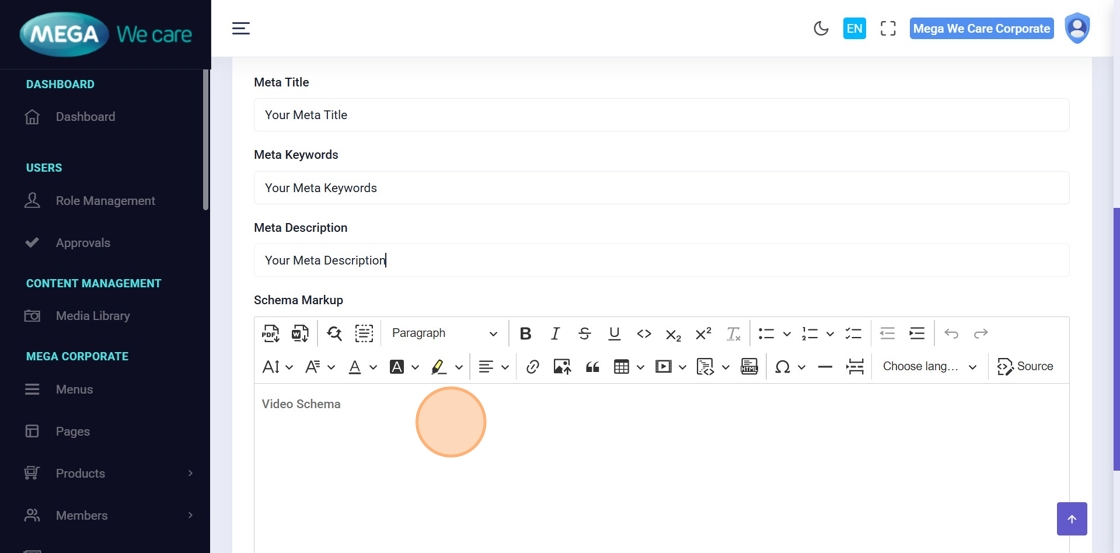Click the Meta Keywords input field
Viewport: 1120px width, 553px height.
point(661,188)
